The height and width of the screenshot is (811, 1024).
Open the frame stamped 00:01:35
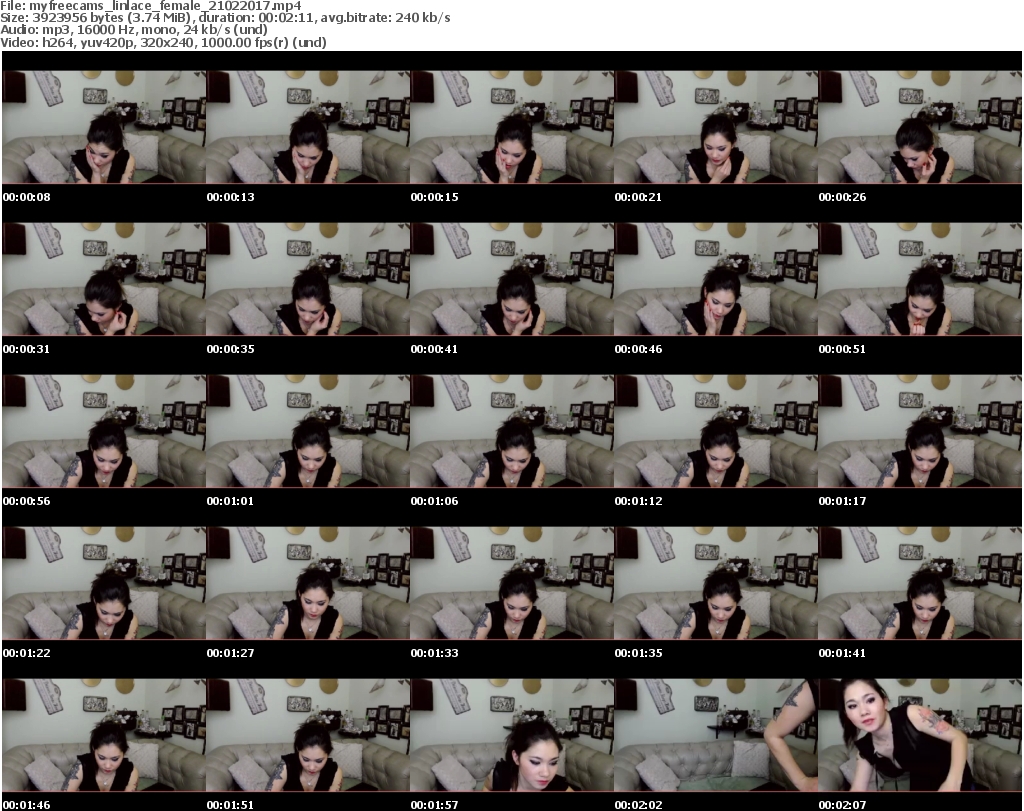(x=716, y=583)
